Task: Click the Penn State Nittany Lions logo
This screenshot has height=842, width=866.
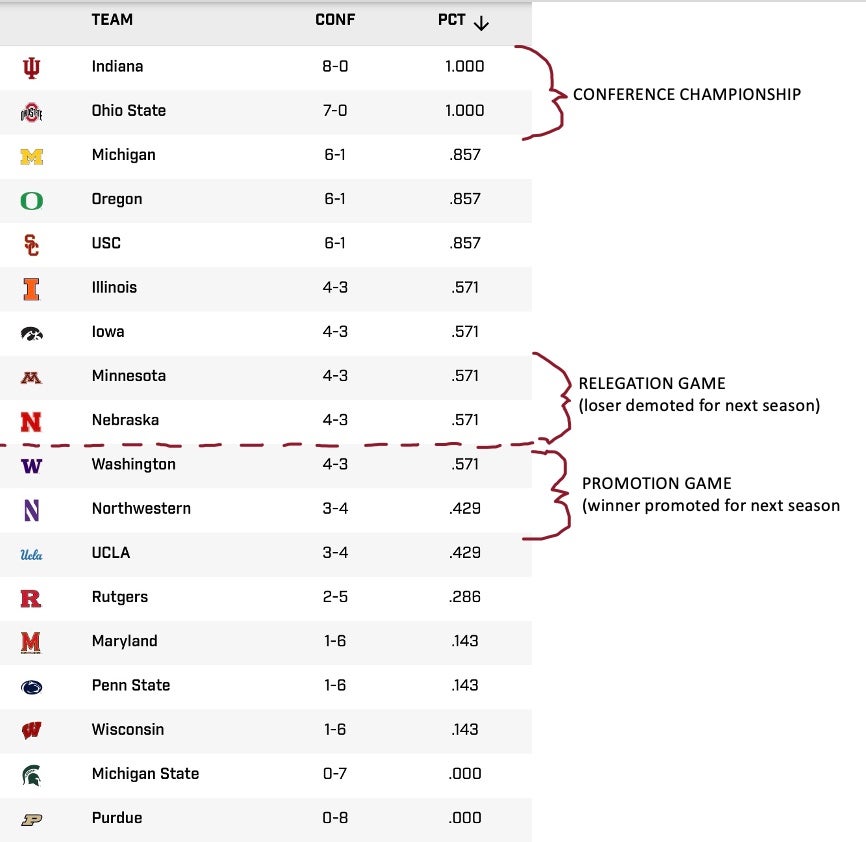Action: tap(32, 686)
